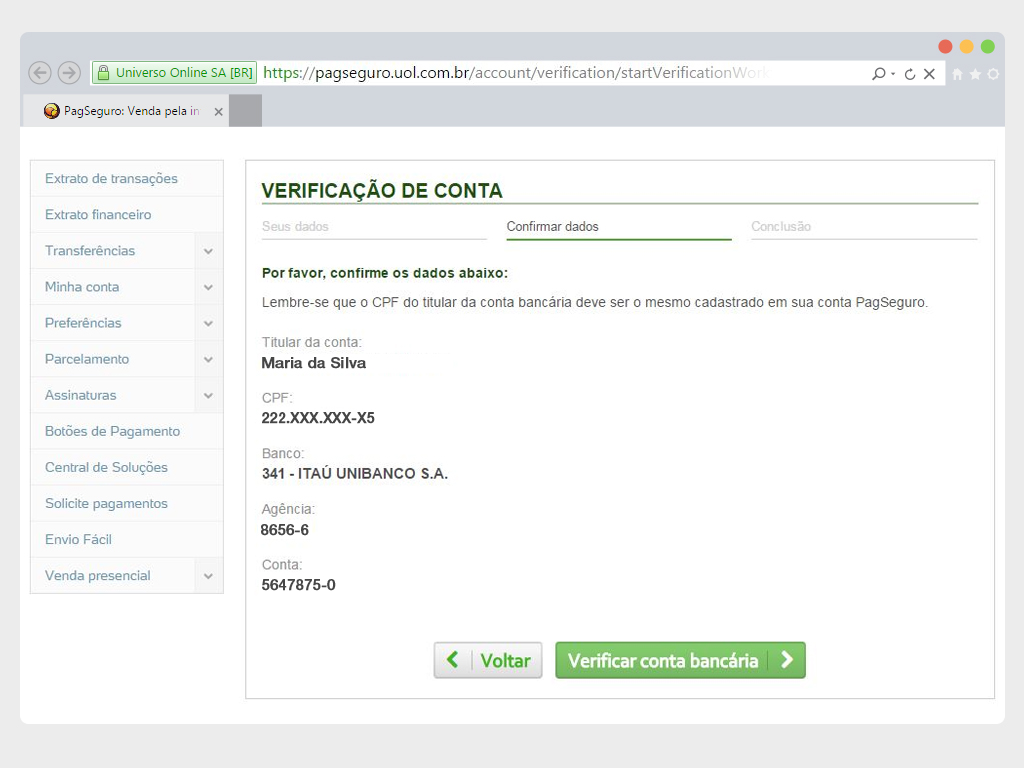Click the browser forward arrow button
Image resolution: width=1024 pixels, height=768 pixels.
69,72
